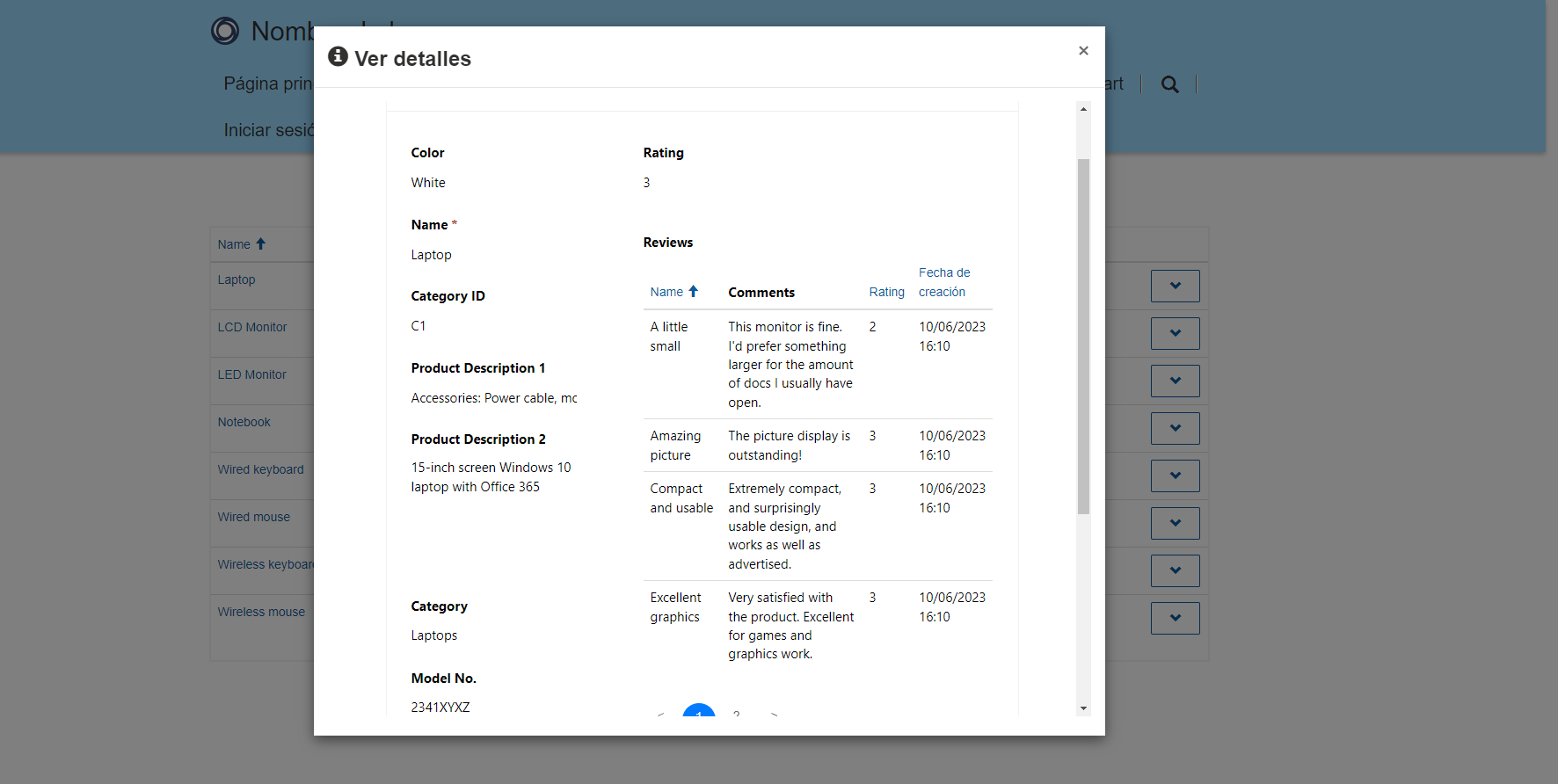Viewport: 1558px width, 784px height.
Task: Expand the Wired keyboard row dropdown
Action: (1175, 475)
